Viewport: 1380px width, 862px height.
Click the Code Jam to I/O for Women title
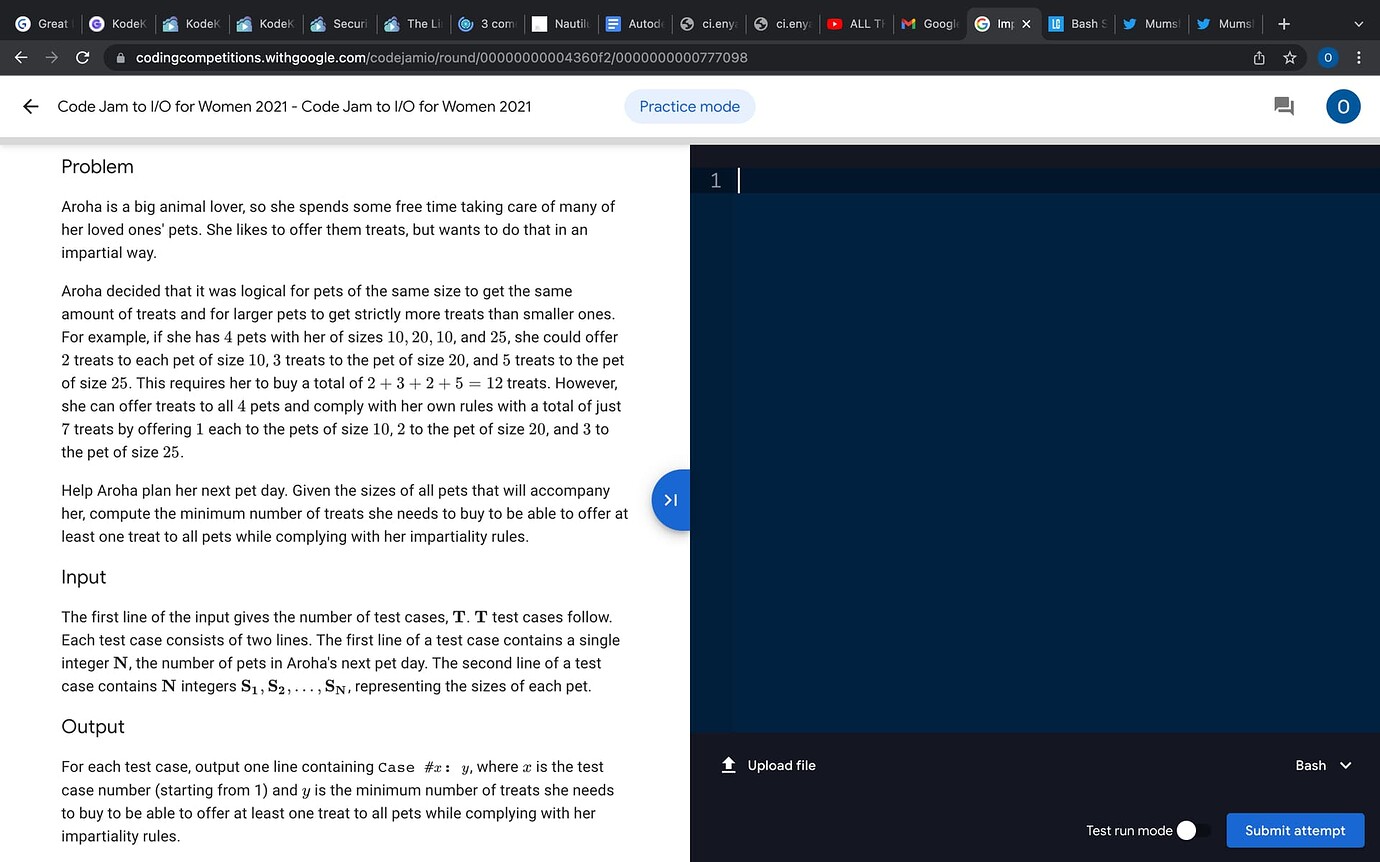pos(294,106)
